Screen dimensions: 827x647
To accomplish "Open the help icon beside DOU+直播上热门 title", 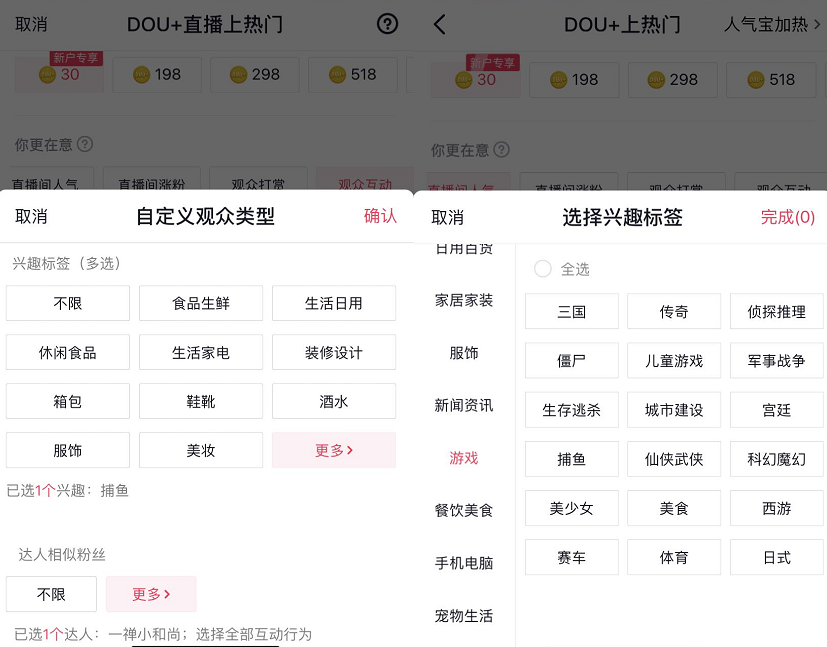I will (x=387, y=24).
